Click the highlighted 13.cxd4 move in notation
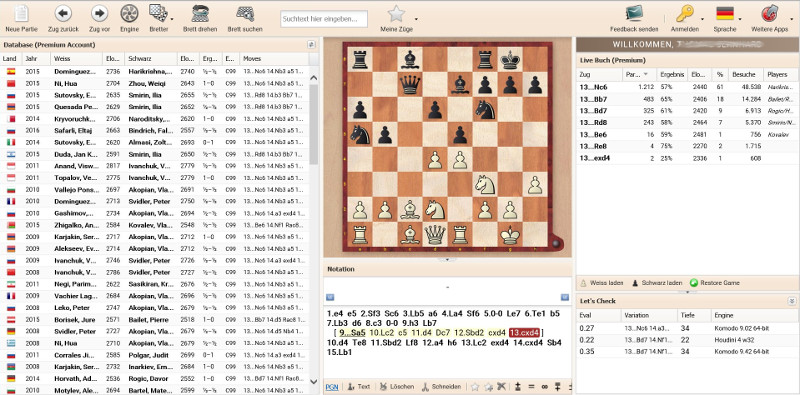Viewport: 800px width, 395px height. pos(524,333)
